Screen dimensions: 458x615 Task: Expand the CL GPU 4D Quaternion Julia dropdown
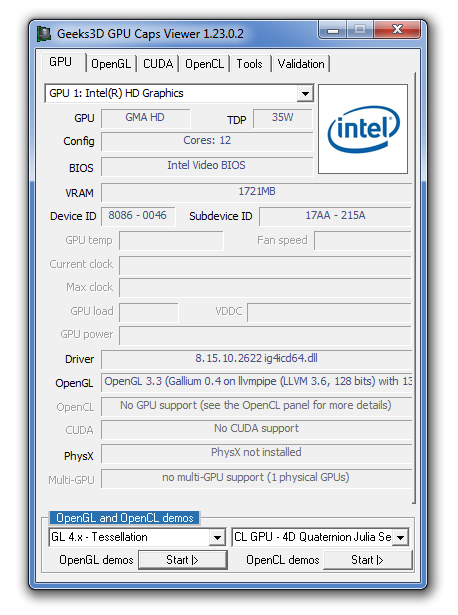[400, 537]
